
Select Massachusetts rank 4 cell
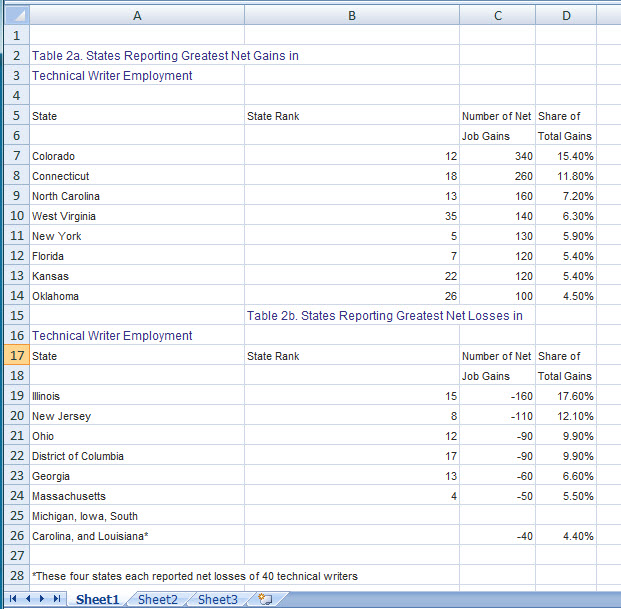352,495
